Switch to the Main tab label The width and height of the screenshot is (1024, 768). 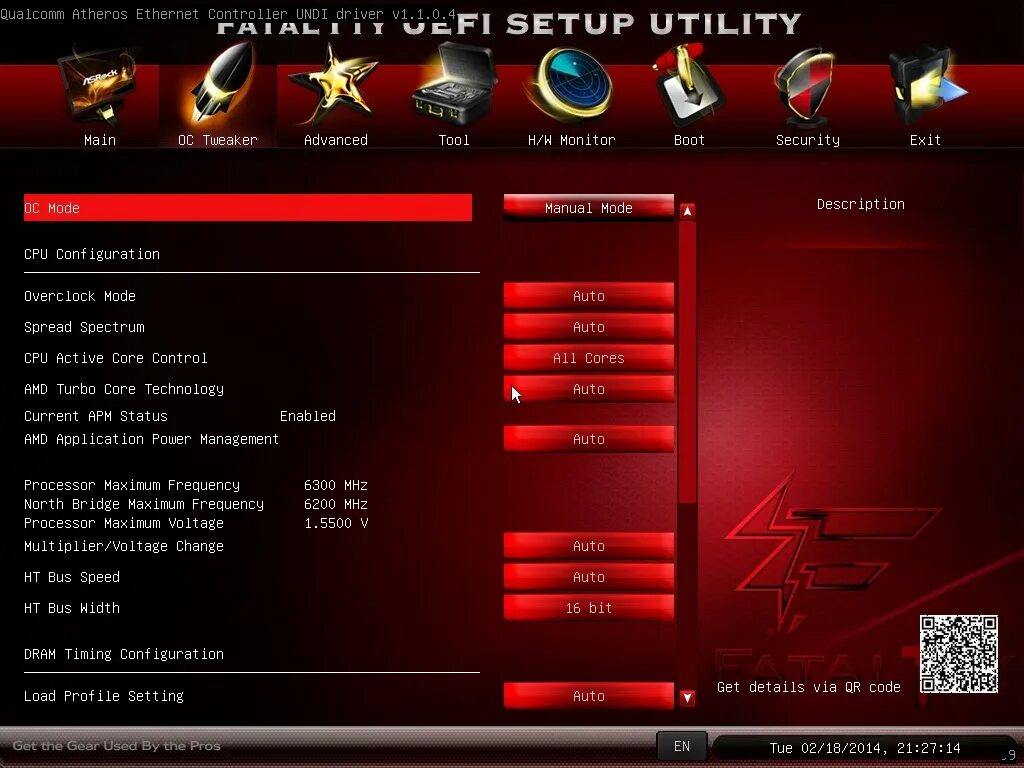tap(100, 140)
